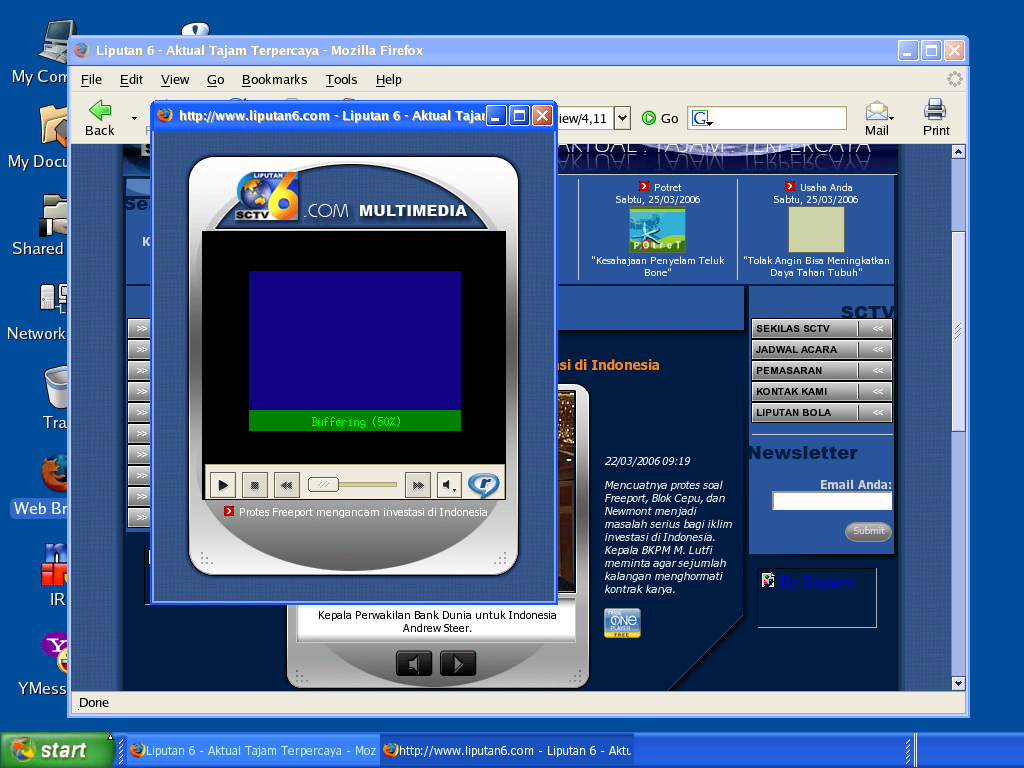
Task: Click the RealPlayer logo icon
Action: [484, 485]
